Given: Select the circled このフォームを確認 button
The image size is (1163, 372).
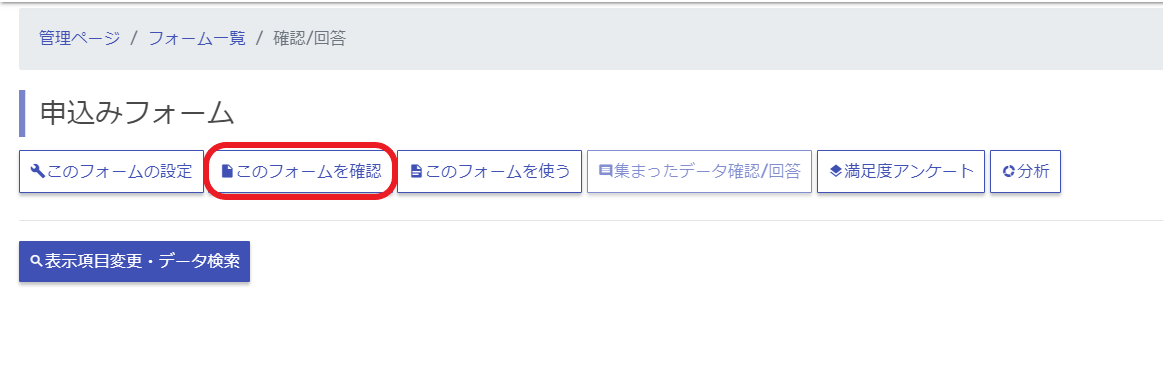Looking at the screenshot, I should (x=301, y=172).
